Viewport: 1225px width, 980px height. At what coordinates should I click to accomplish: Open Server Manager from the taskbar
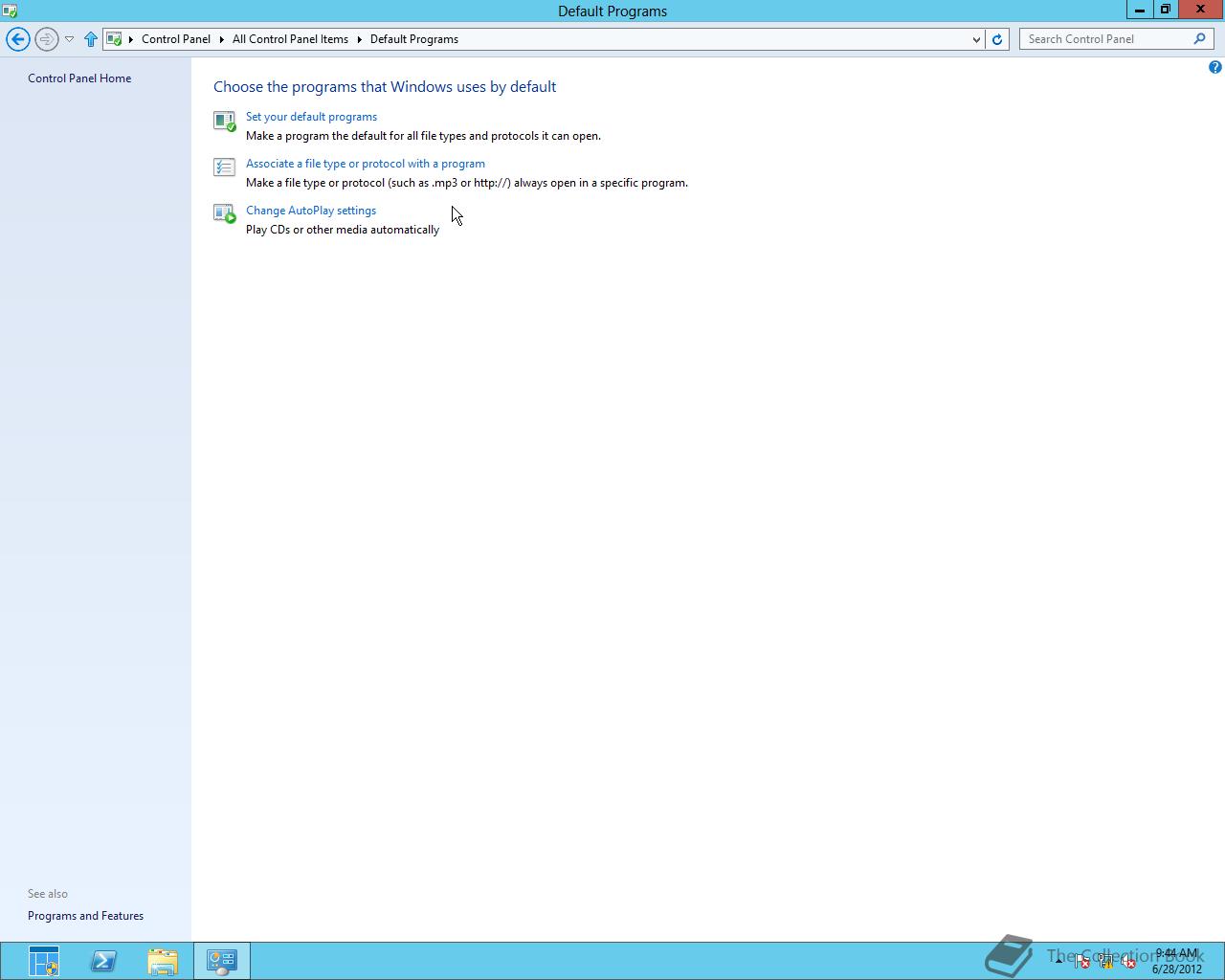(44, 961)
